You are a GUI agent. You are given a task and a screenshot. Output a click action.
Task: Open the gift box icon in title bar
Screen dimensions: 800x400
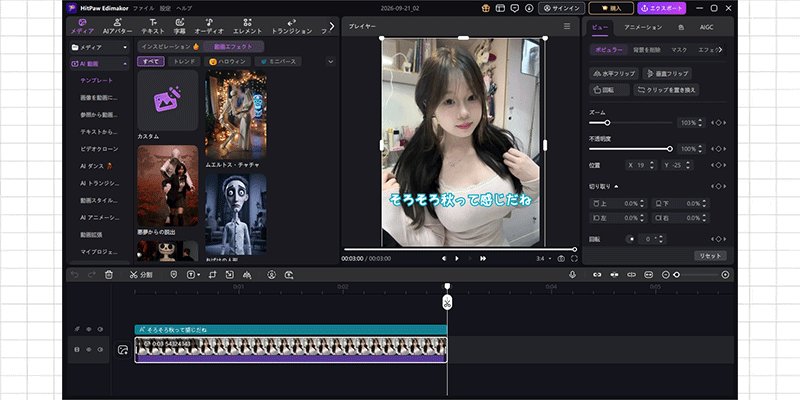click(485, 8)
